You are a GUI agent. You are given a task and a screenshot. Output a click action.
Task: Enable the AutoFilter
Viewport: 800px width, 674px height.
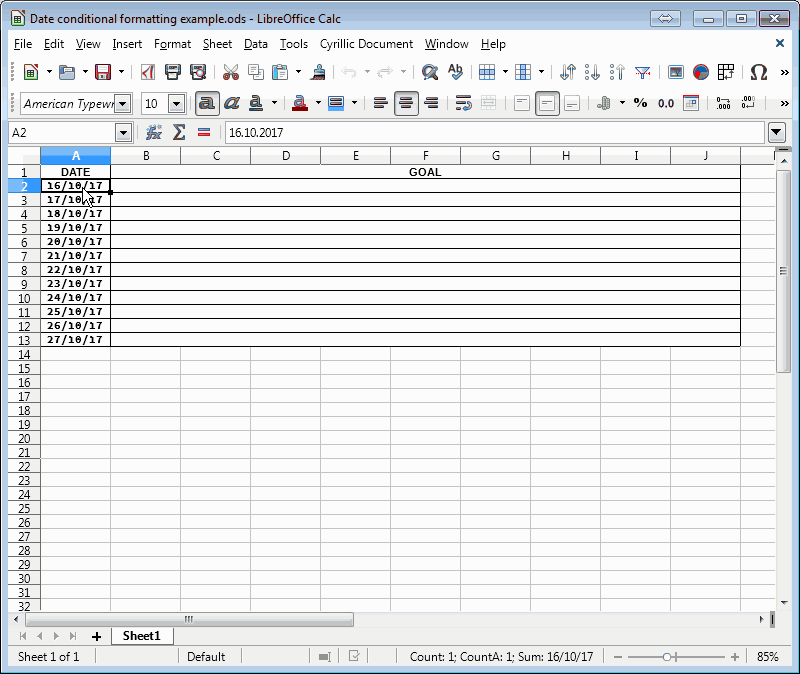[642, 72]
